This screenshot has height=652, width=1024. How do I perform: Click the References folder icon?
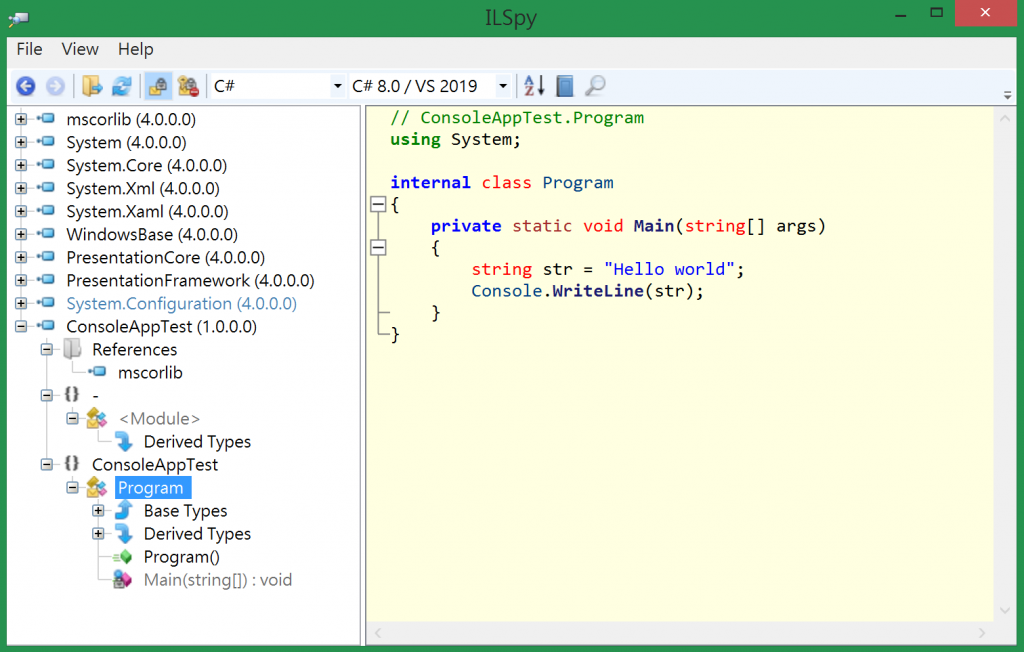(x=72, y=349)
